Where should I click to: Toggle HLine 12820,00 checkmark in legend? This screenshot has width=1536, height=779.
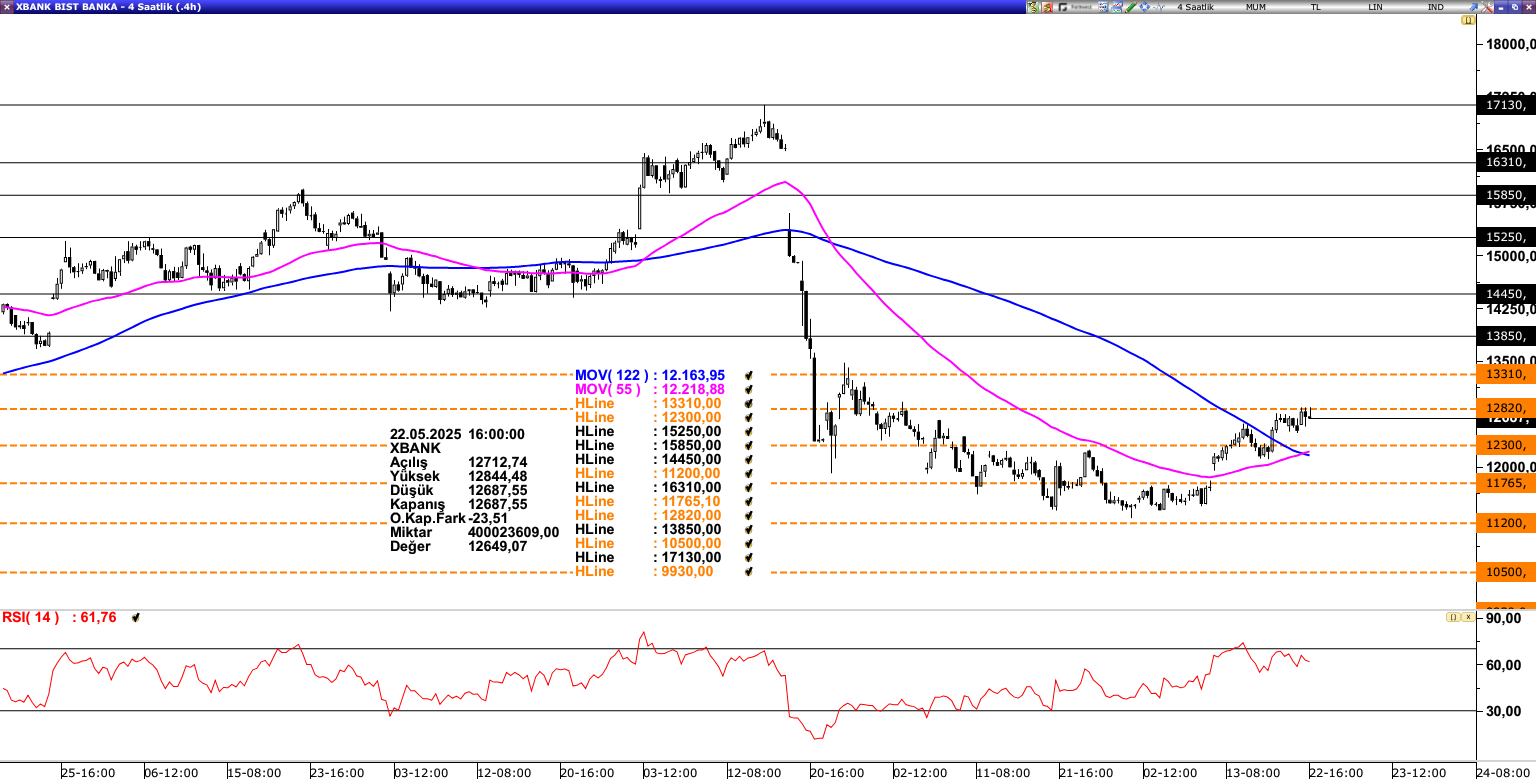[x=749, y=515]
